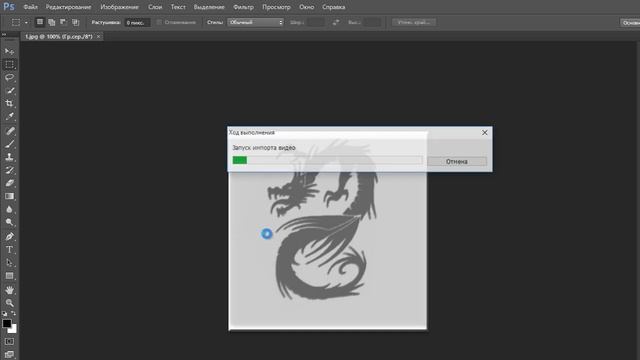Select the Gradient tool
The width and height of the screenshot is (640, 360).
9,196
